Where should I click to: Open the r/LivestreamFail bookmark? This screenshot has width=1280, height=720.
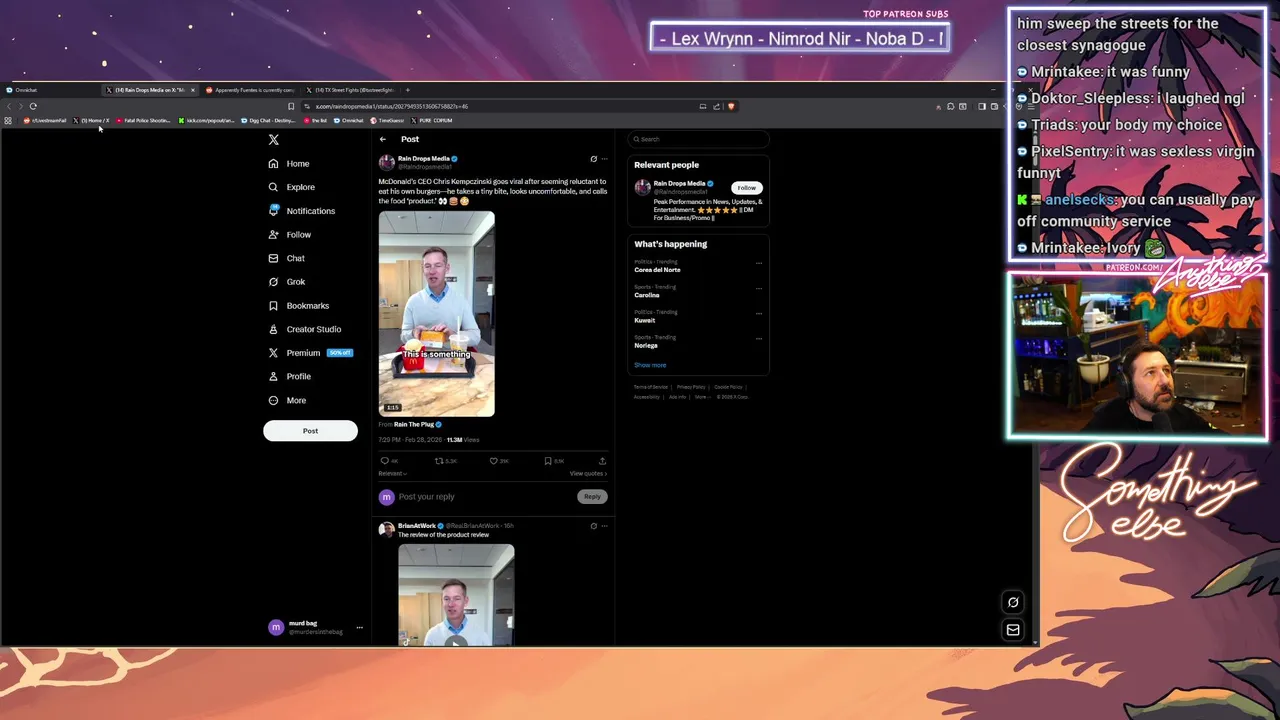click(45, 121)
